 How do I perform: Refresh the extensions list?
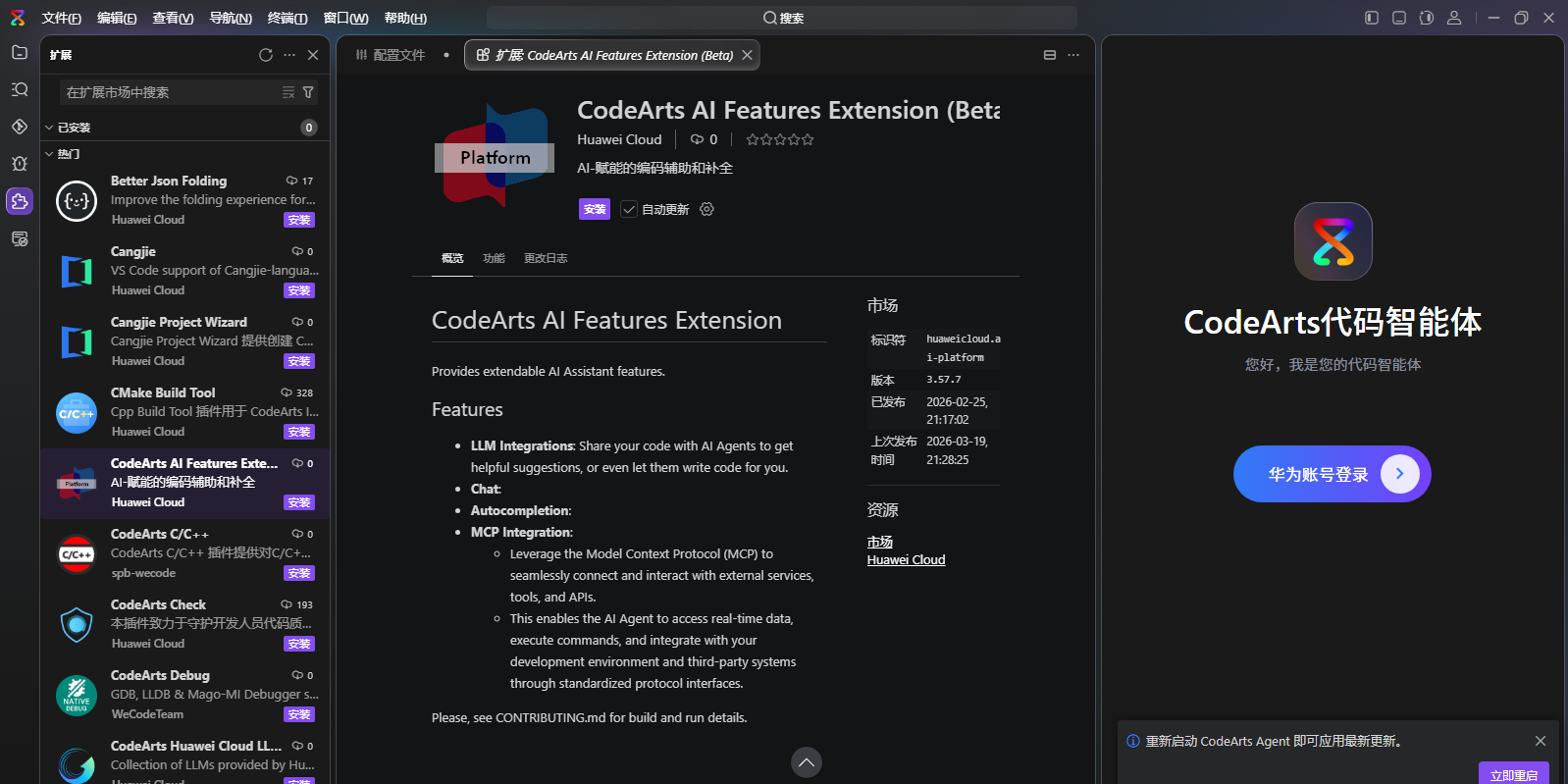click(266, 55)
